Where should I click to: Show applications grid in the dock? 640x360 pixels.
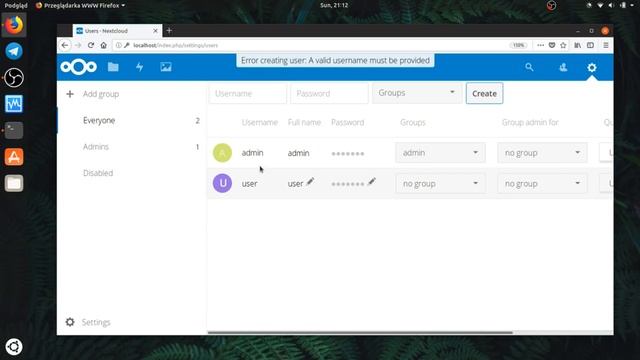(x=14, y=347)
